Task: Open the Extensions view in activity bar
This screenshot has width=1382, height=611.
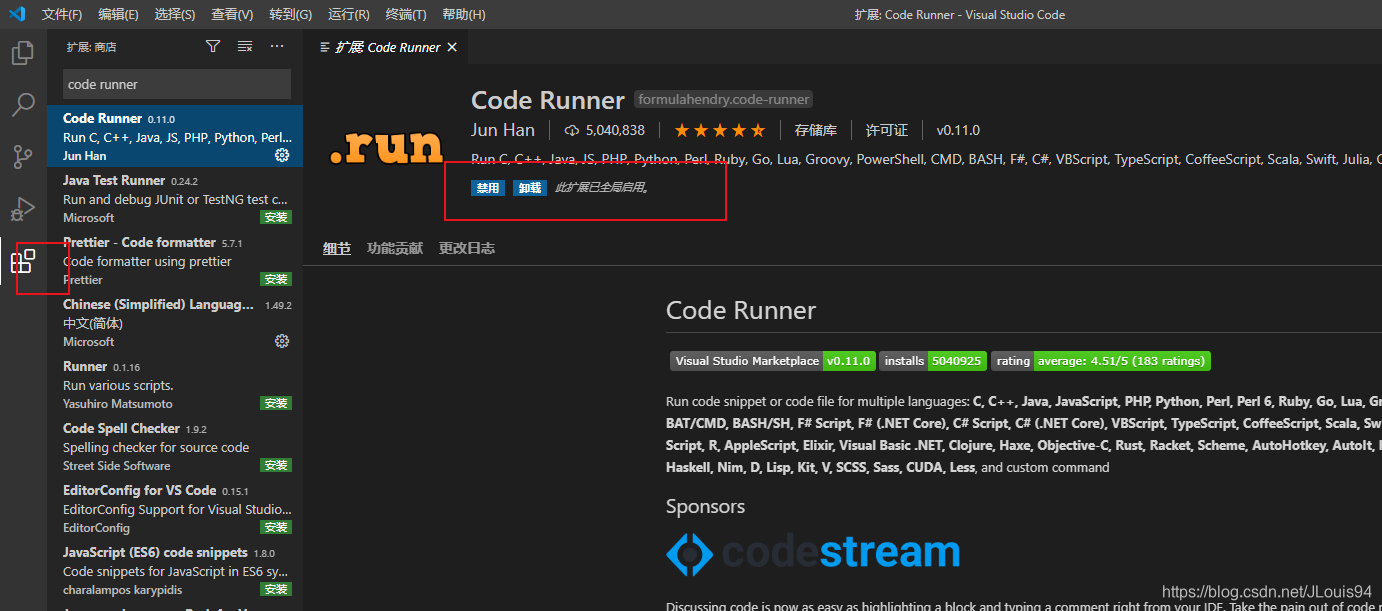Action: pyautogui.click(x=23, y=262)
